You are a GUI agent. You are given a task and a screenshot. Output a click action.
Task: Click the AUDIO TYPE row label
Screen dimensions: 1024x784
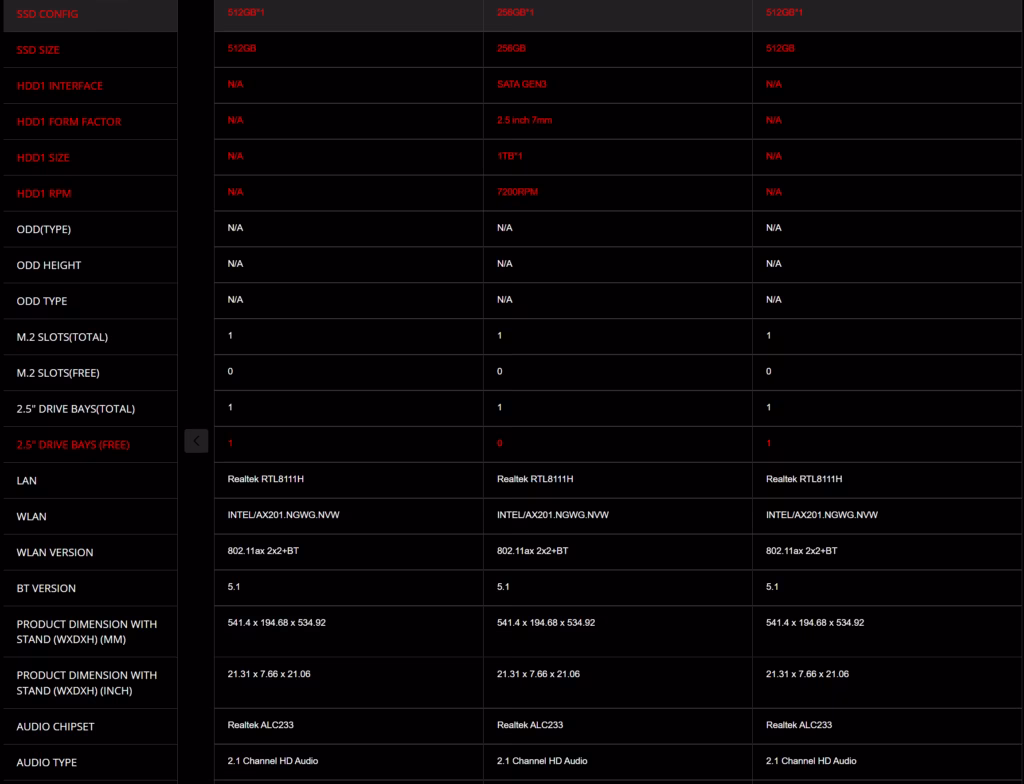click(x=46, y=762)
